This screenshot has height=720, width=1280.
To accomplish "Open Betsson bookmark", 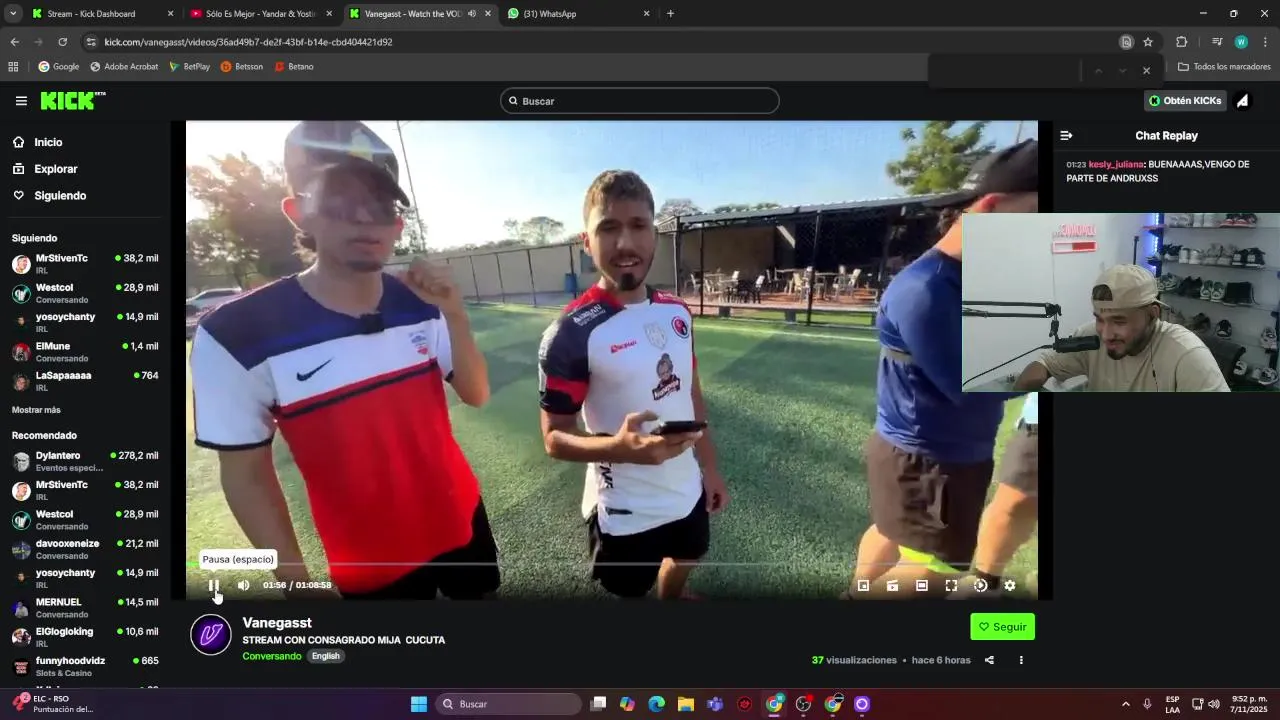I will coord(241,67).
